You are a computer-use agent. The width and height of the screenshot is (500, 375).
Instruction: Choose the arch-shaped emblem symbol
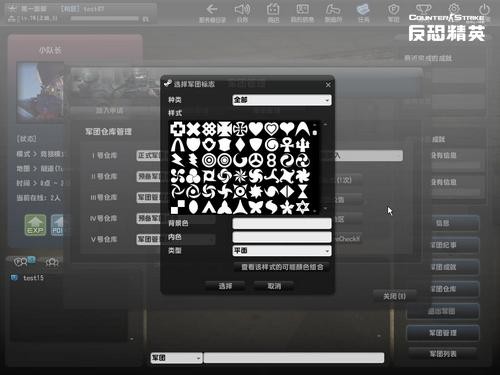pos(177,145)
